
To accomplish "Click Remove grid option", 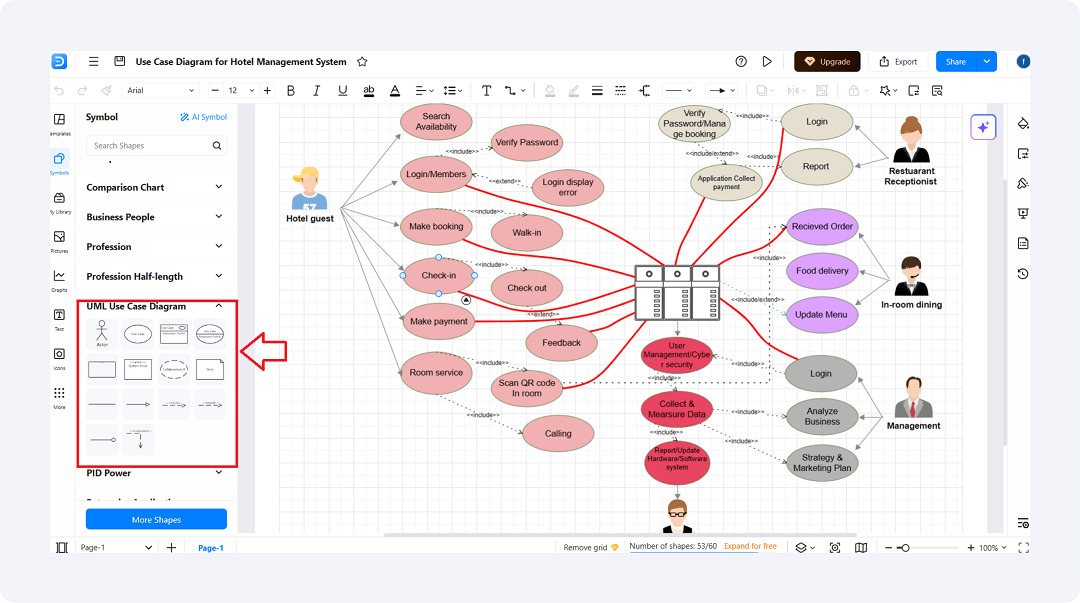I will pos(591,547).
